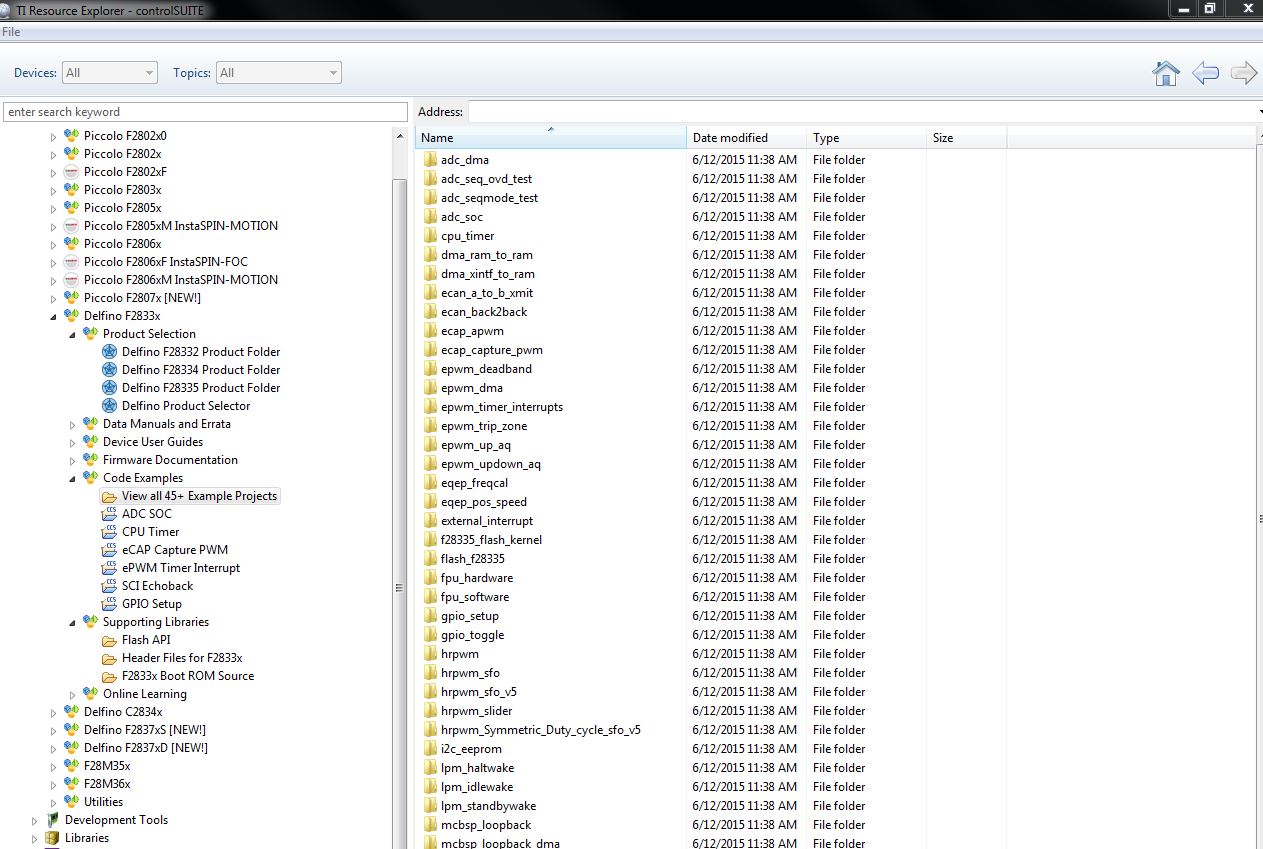Image resolution: width=1263 pixels, height=849 pixels.
Task: Sort by the Name column header
Action: click(551, 138)
